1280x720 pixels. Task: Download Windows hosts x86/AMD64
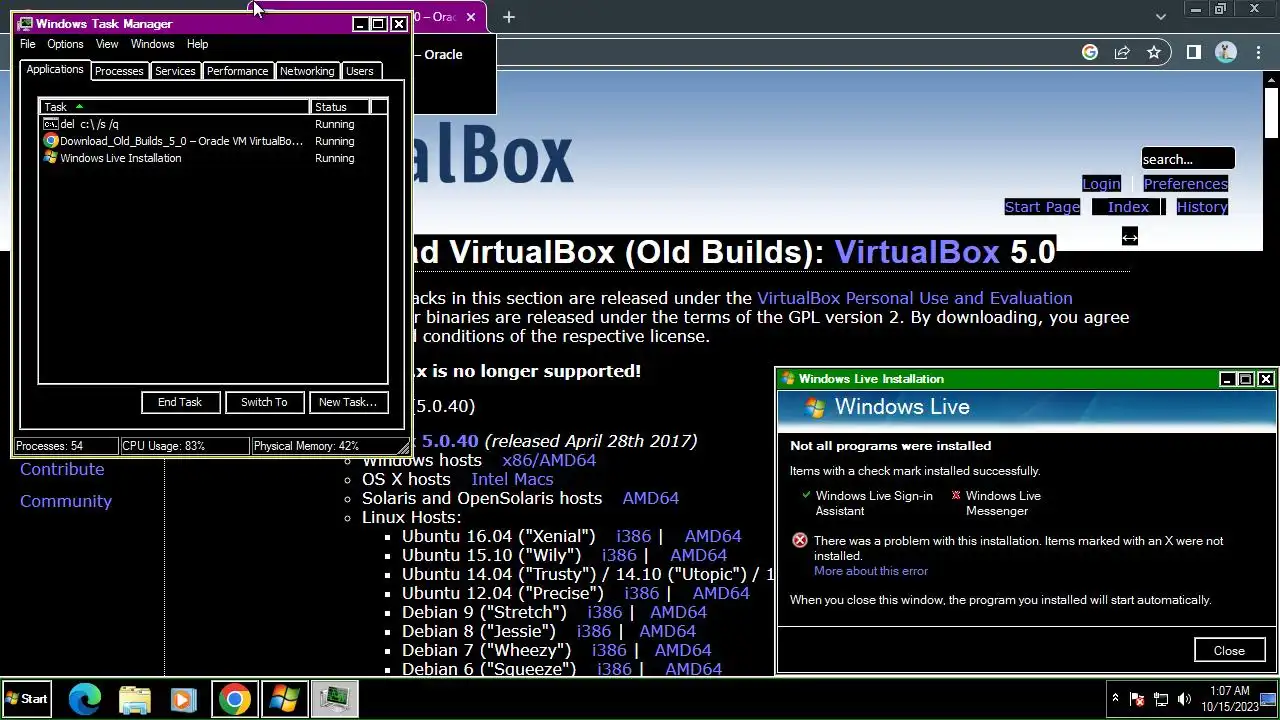pos(548,460)
